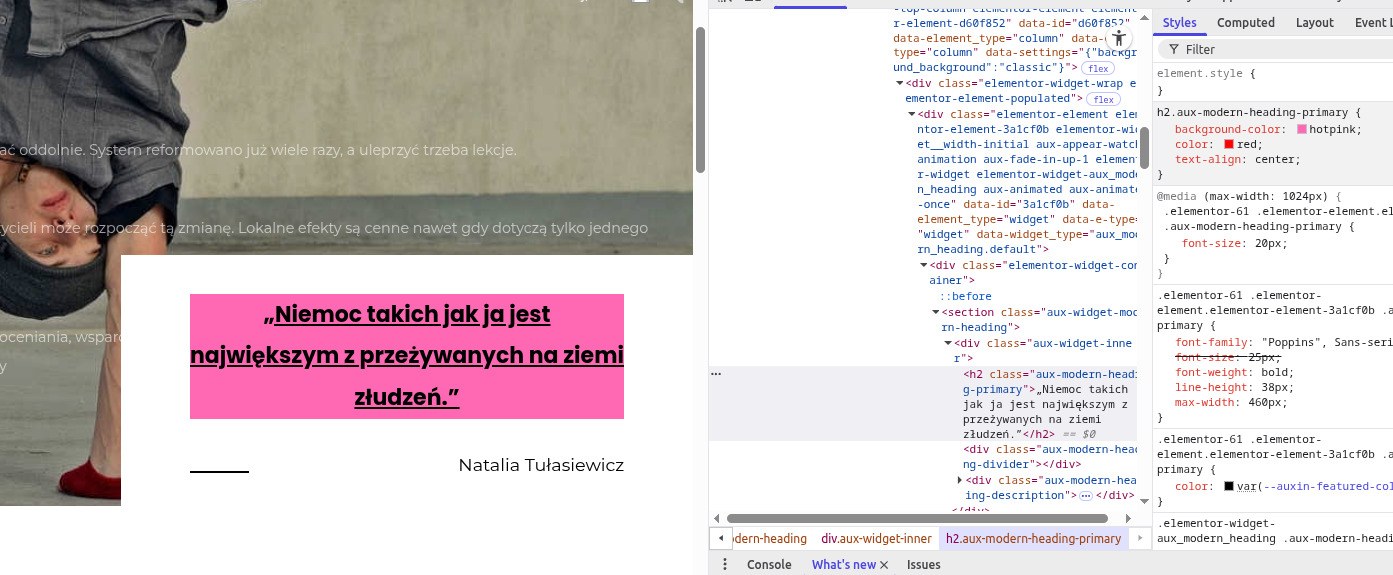Collapse the elementor-widget-wrap div node

coord(899,84)
